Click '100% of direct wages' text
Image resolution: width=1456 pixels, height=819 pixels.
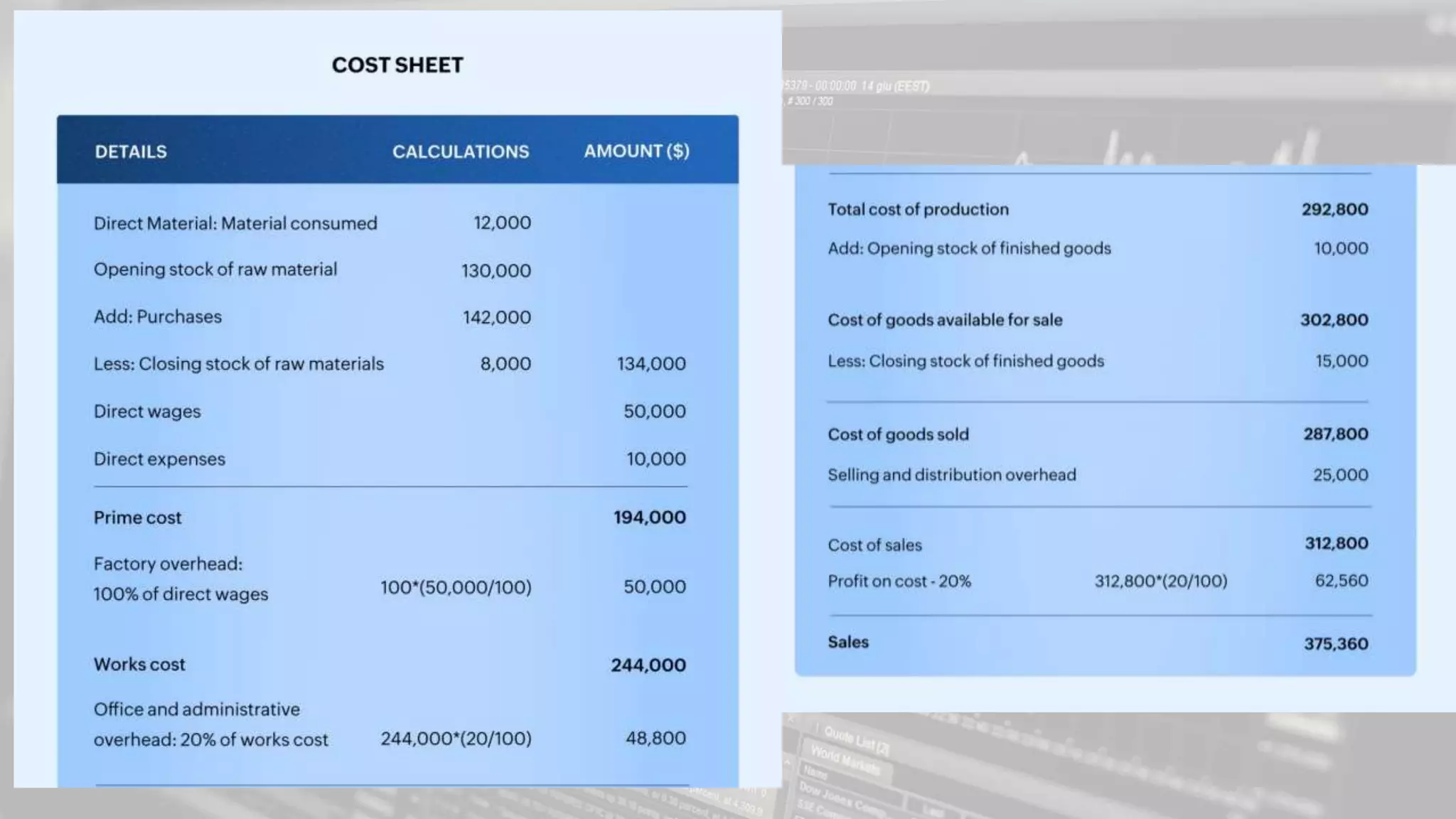tap(181, 594)
